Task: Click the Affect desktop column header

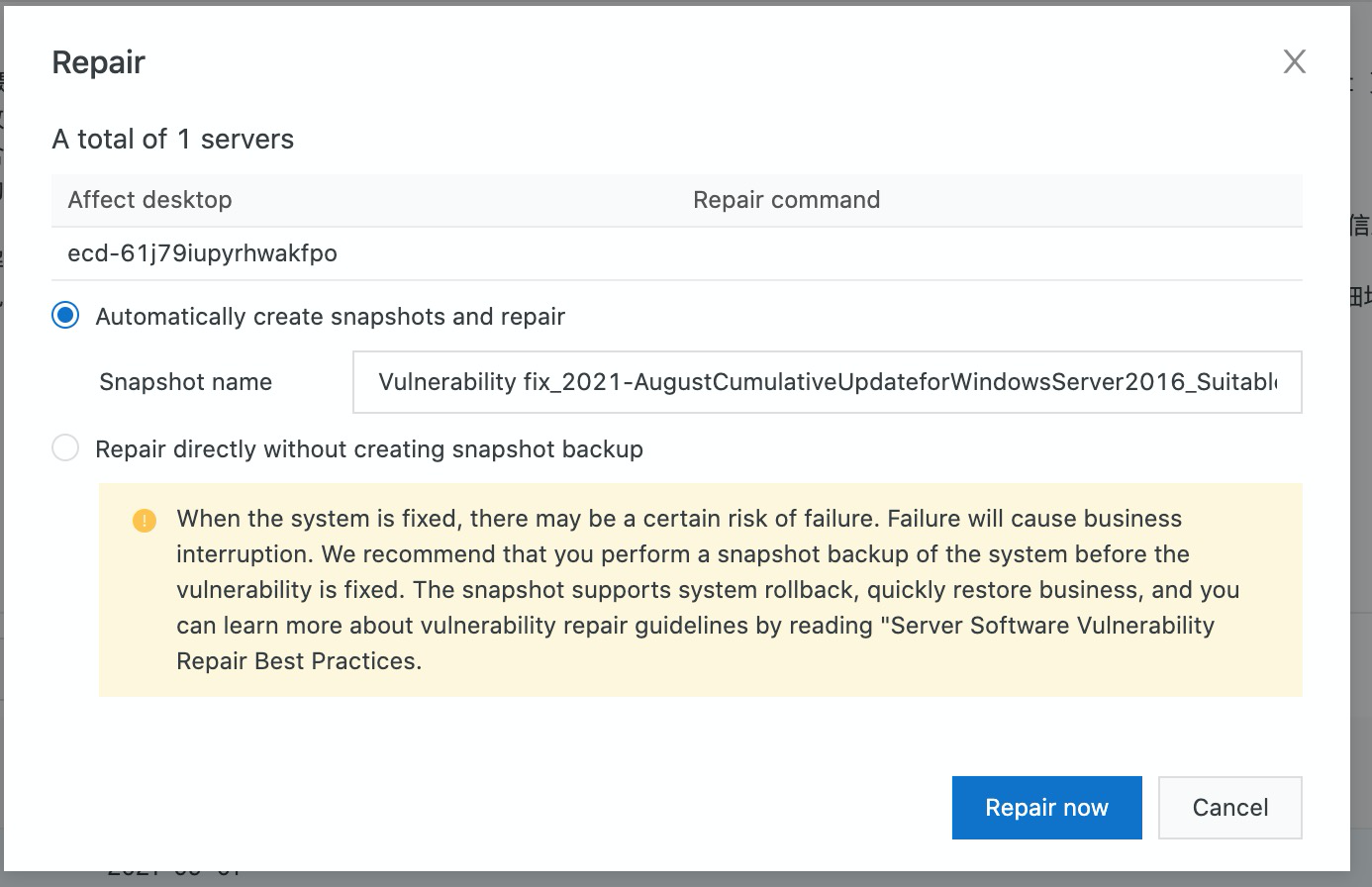Action: coord(149,200)
